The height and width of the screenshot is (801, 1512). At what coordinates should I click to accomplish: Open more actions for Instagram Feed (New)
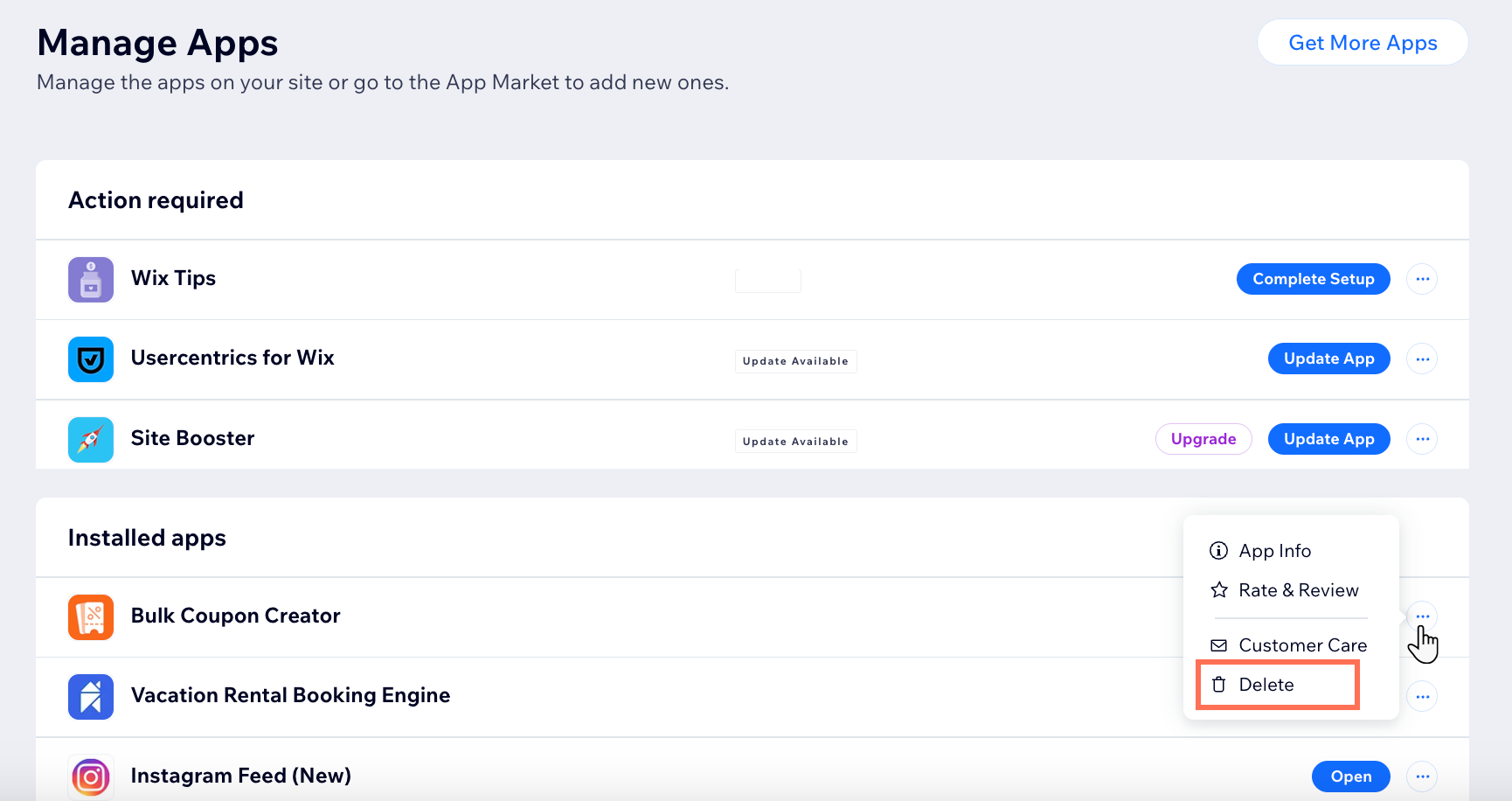click(1422, 777)
